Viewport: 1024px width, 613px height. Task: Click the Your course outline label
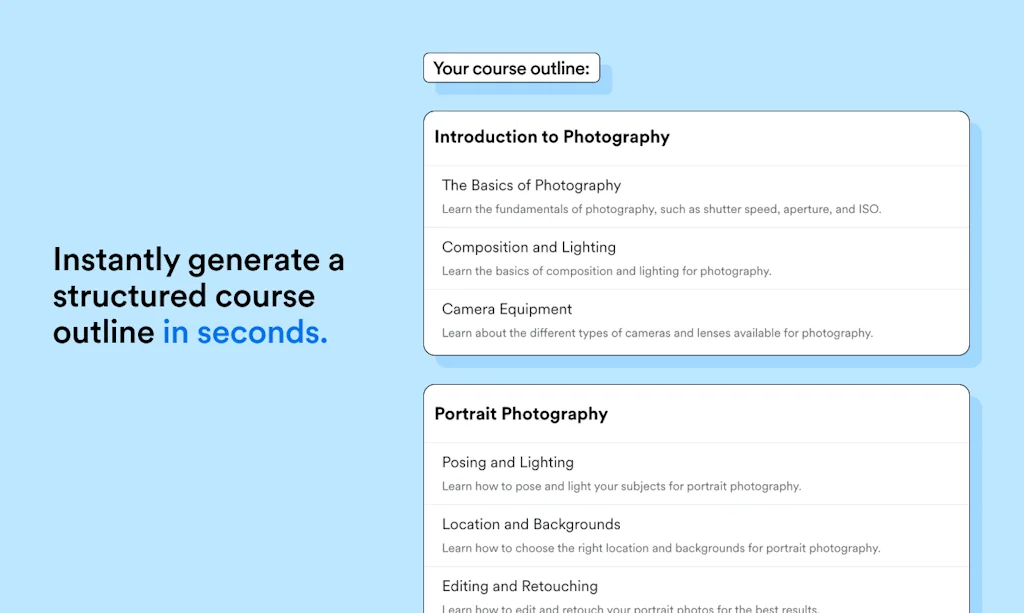pyautogui.click(x=511, y=68)
